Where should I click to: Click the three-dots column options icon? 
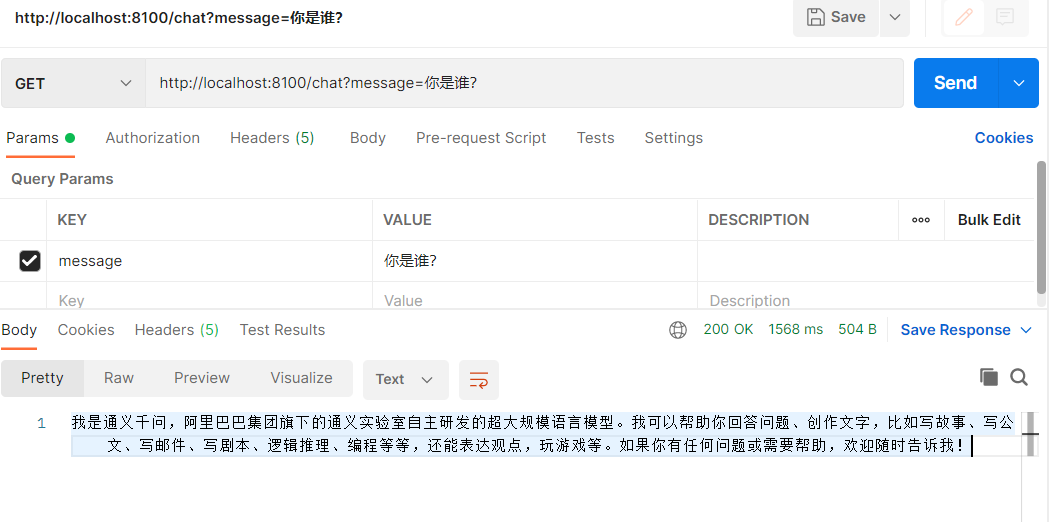coord(921,220)
